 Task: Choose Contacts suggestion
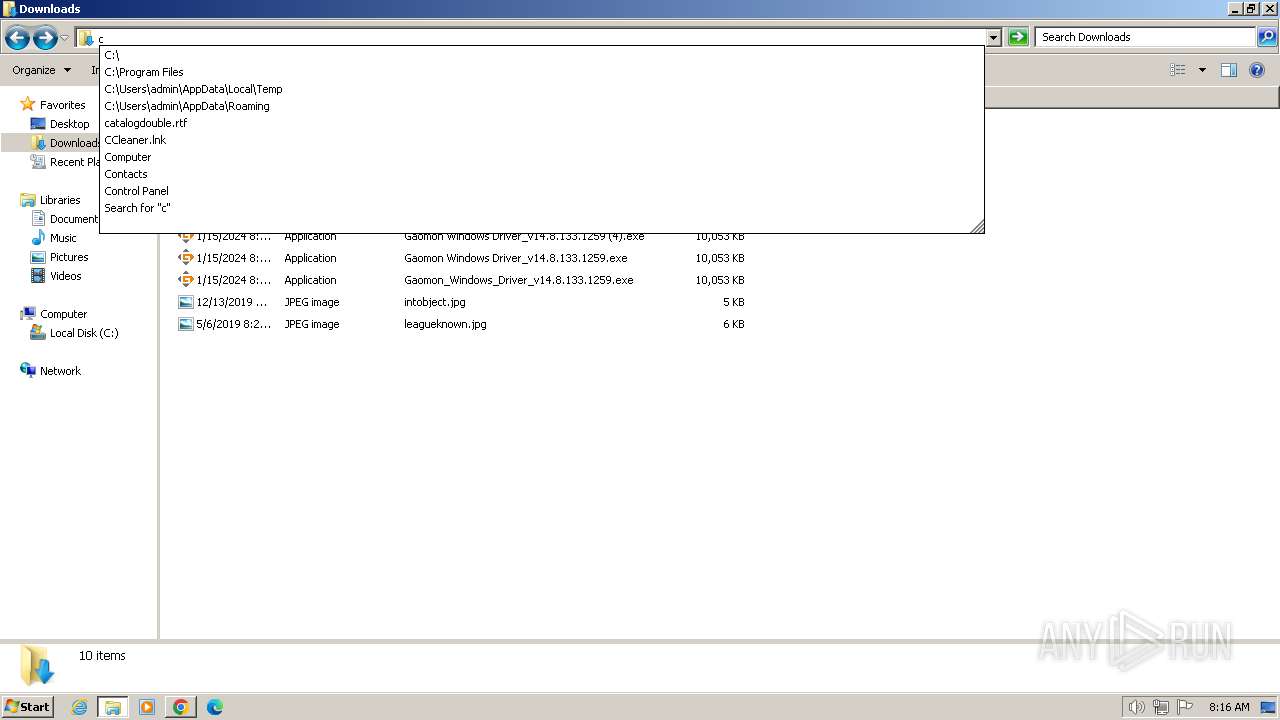[x=541, y=174]
